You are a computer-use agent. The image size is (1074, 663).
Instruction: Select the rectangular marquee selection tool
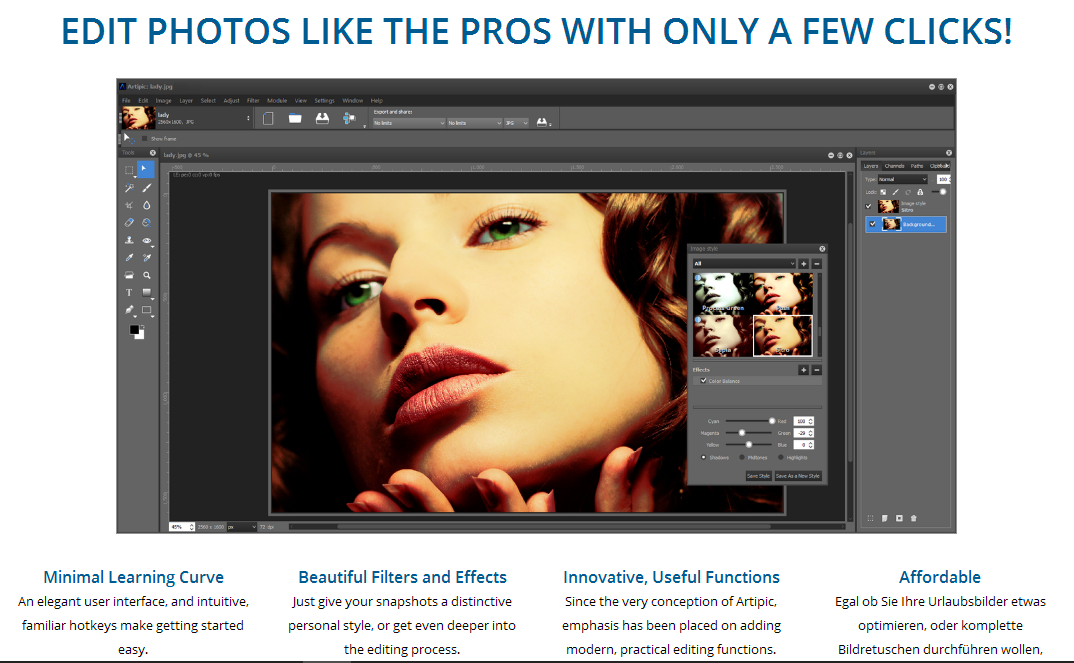point(129,170)
